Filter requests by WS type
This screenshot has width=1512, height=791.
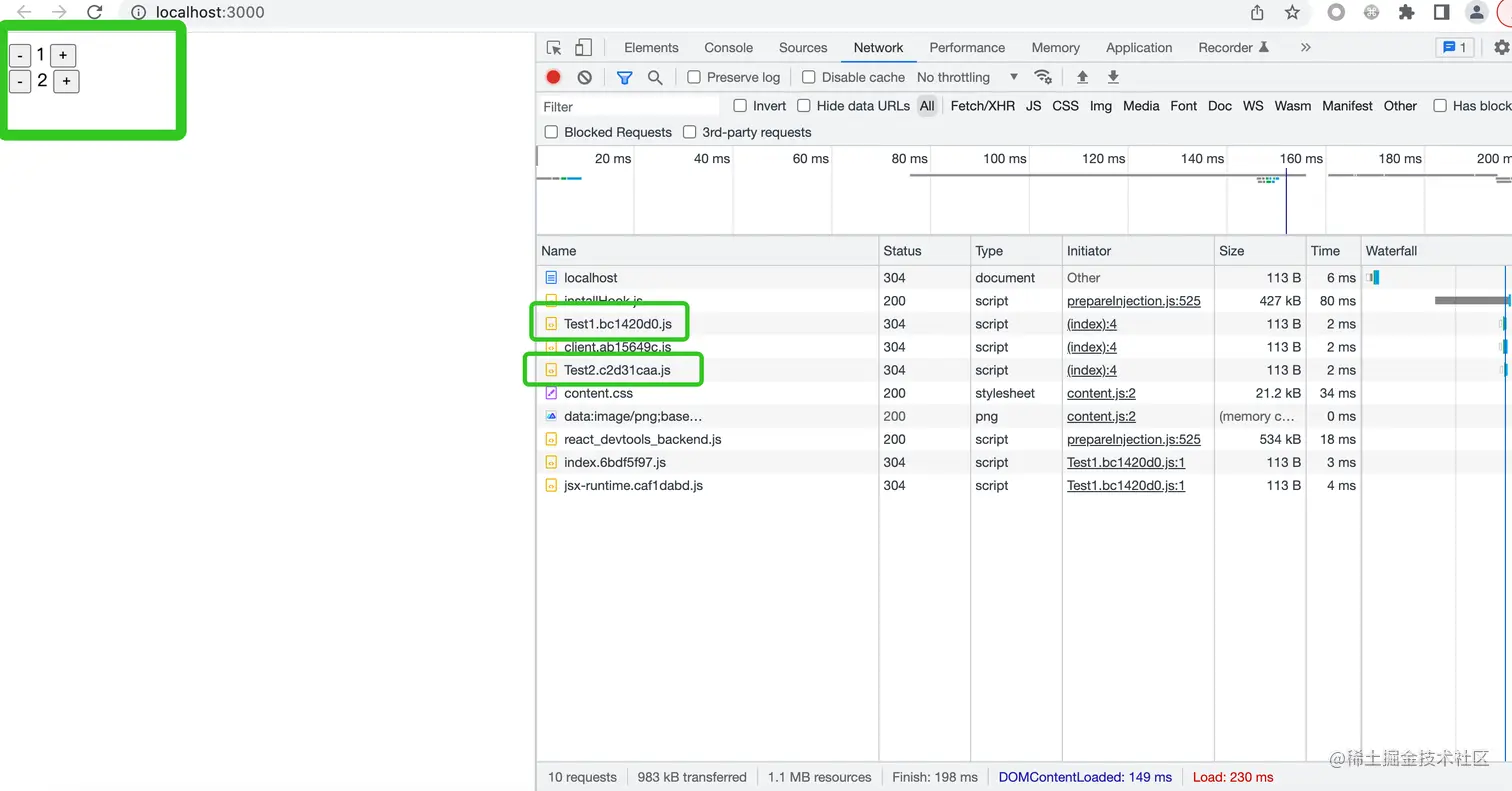(1253, 106)
